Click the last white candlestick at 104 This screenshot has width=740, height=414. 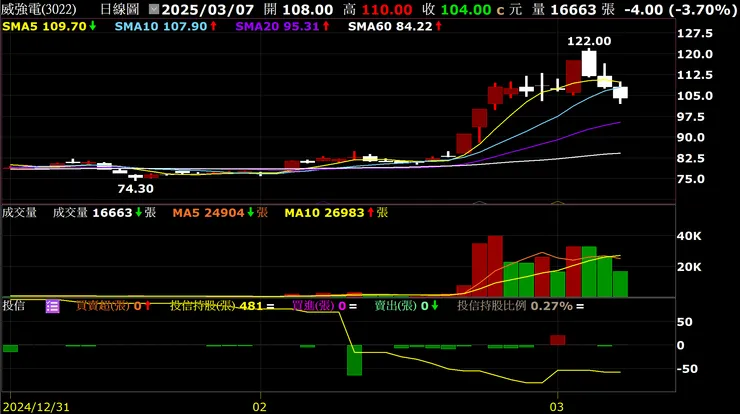620,93
